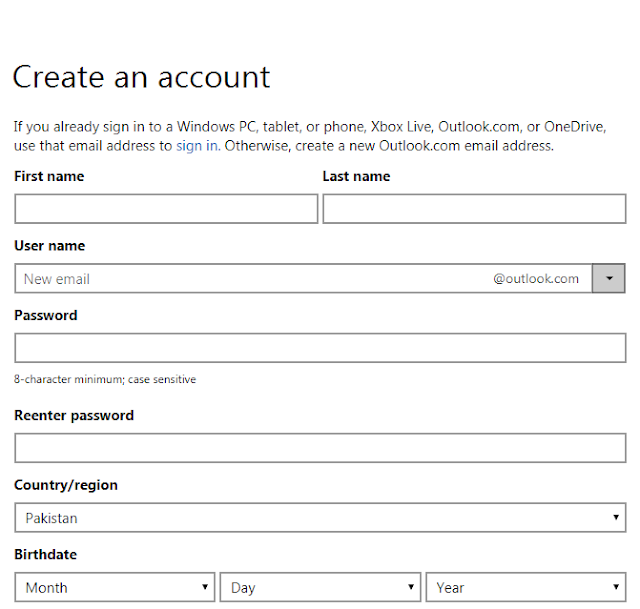The height and width of the screenshot is (609, 640).
Task: Click the 'User name' label
Action: (49, 246)
